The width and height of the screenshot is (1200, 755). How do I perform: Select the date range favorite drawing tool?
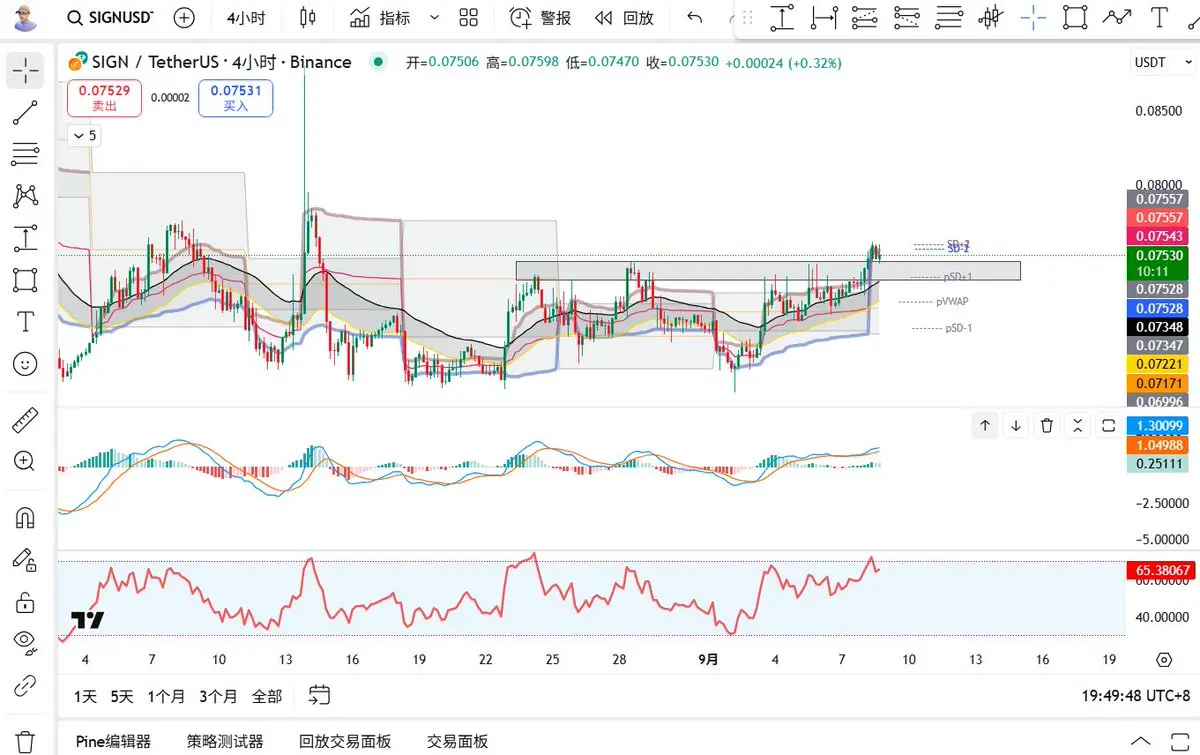(x=824, y=17)
